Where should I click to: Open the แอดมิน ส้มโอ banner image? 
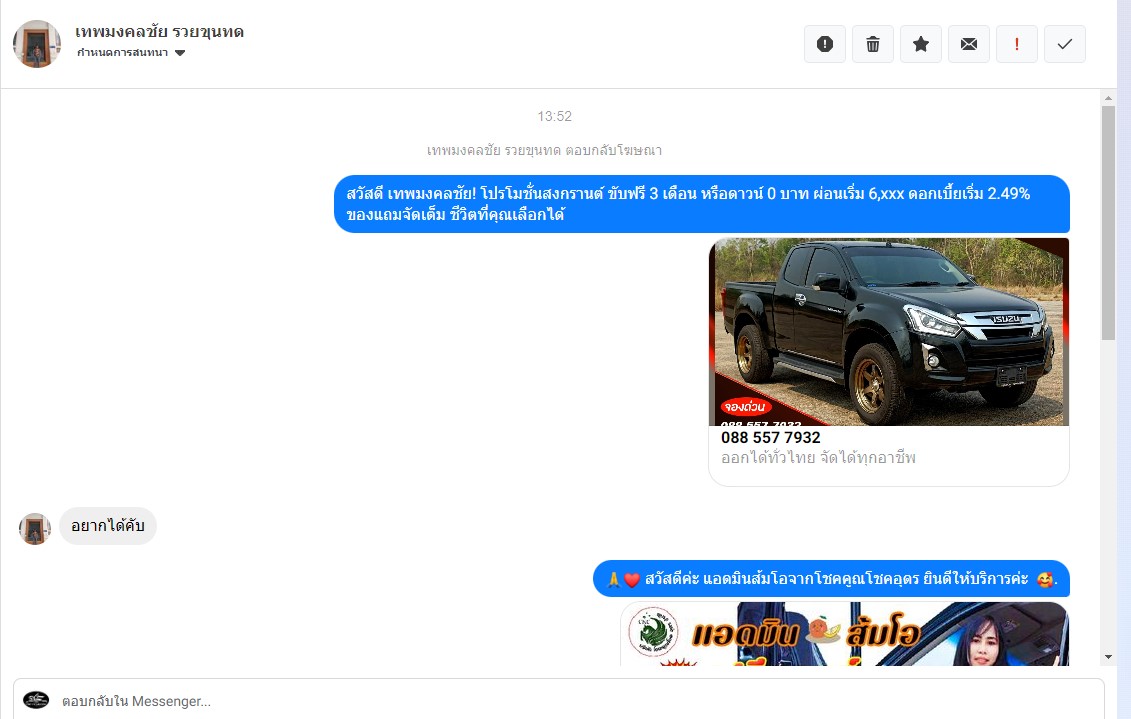tap(845, 634)
